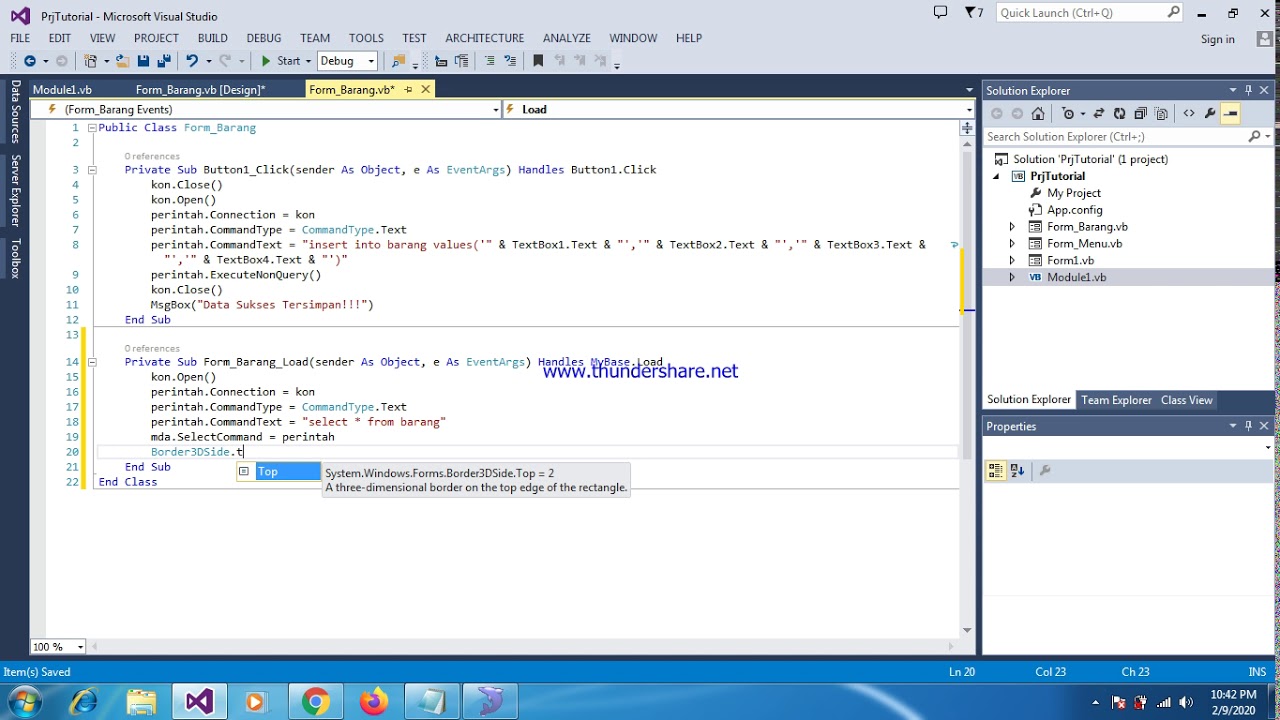
Task: Close the Form_Barang.vb tab
Action: click(425, 89)
